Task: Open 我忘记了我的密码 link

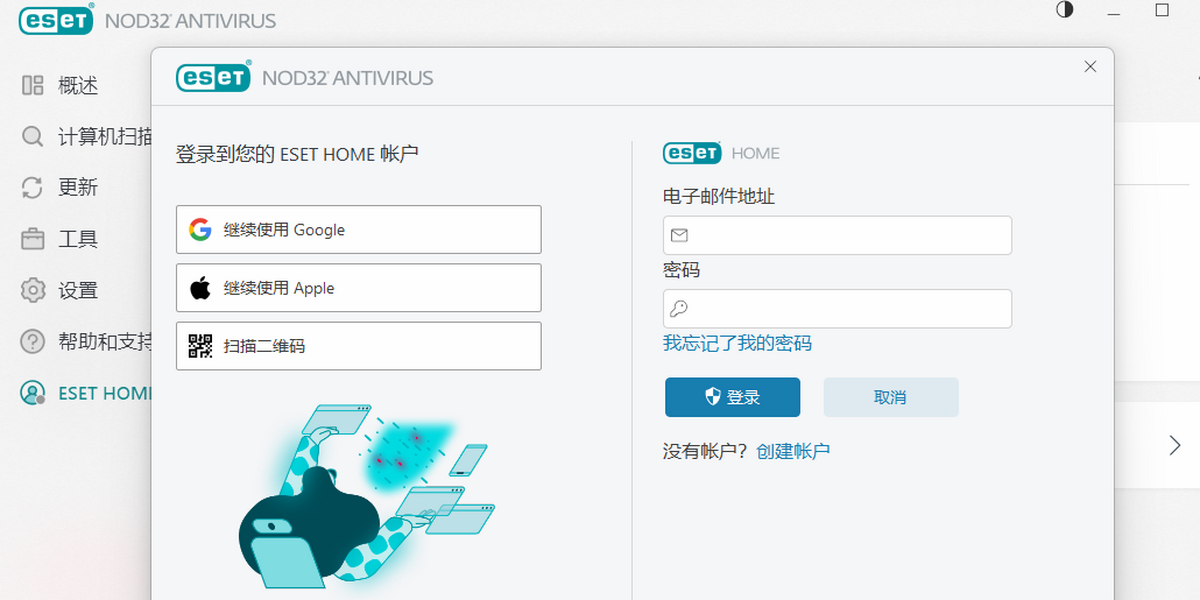Action: [737, 343]
